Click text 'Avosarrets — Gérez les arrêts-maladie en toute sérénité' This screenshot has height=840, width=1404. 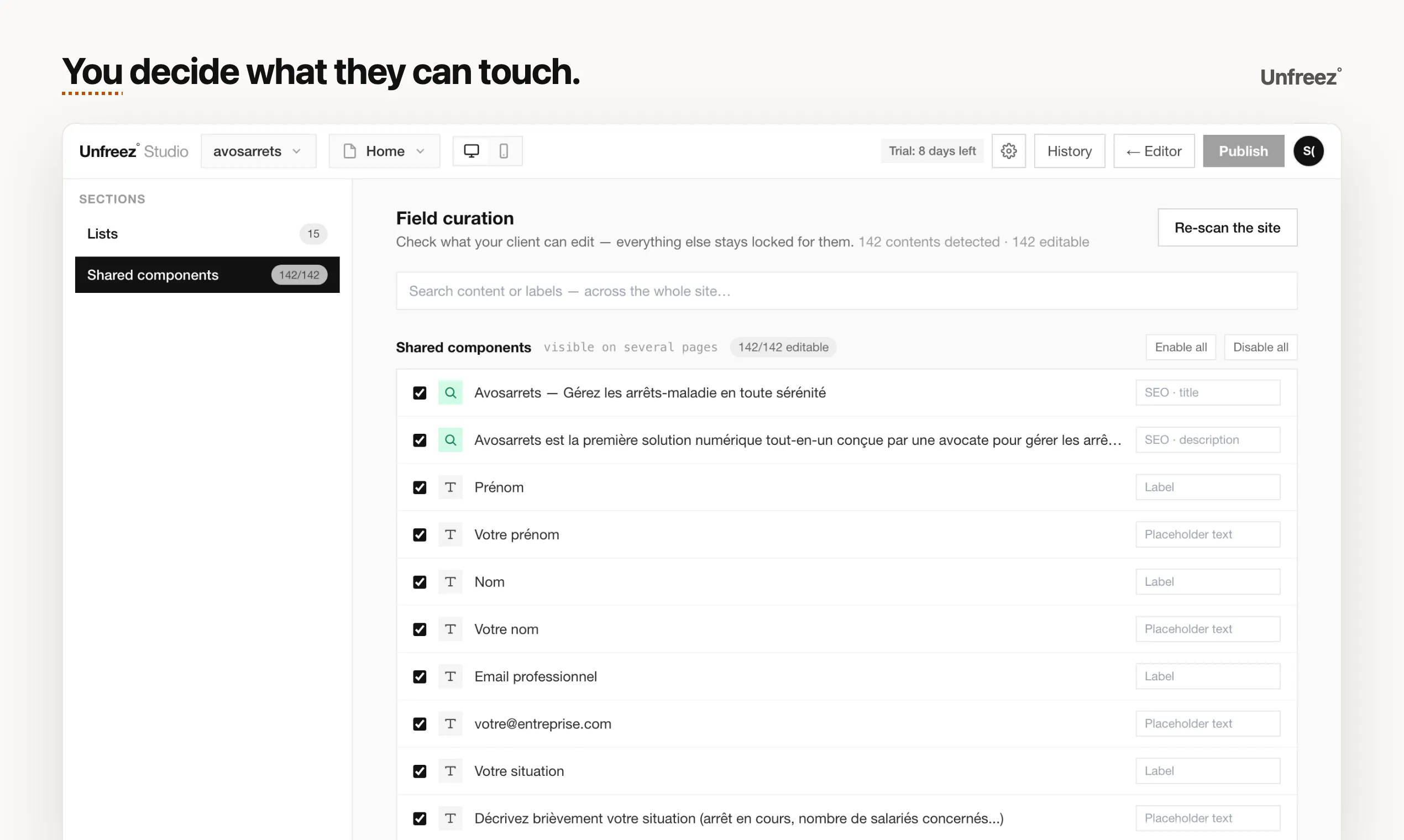[x=650, y=393]
